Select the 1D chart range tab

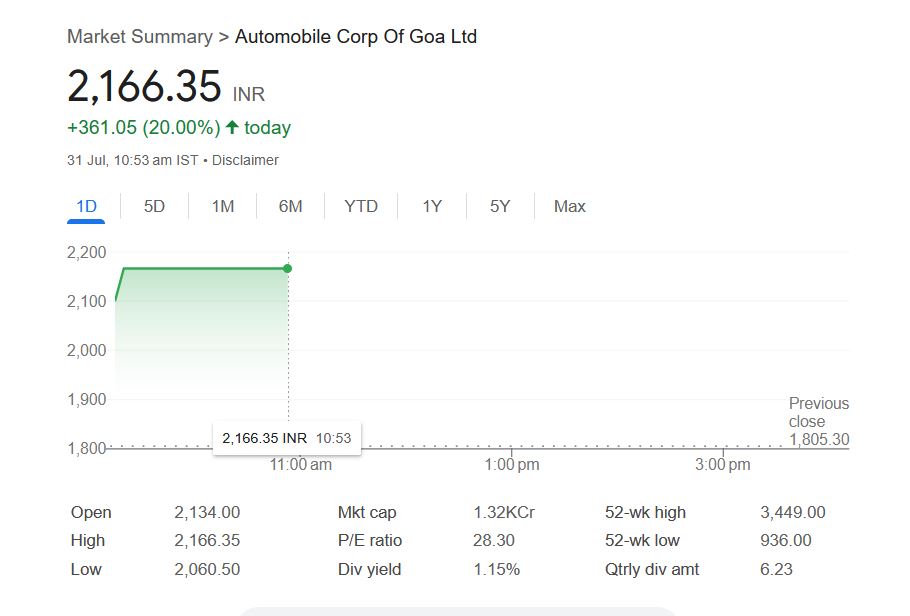86,207
